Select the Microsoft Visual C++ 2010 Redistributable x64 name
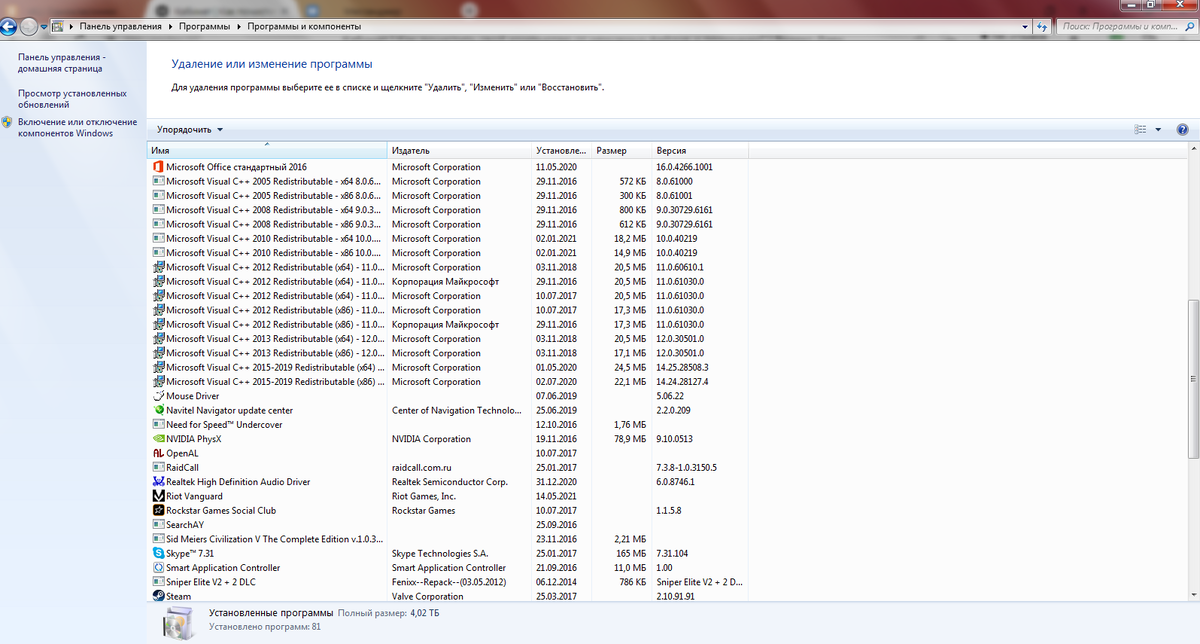Viewport: 1200px width, 644px height. [x=273, y=239]
